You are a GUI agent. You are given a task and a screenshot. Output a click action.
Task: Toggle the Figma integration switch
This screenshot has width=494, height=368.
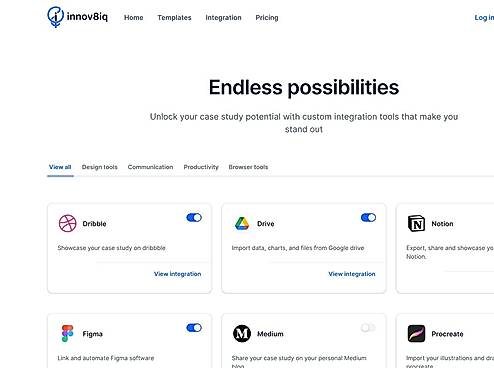coord(194,328)
